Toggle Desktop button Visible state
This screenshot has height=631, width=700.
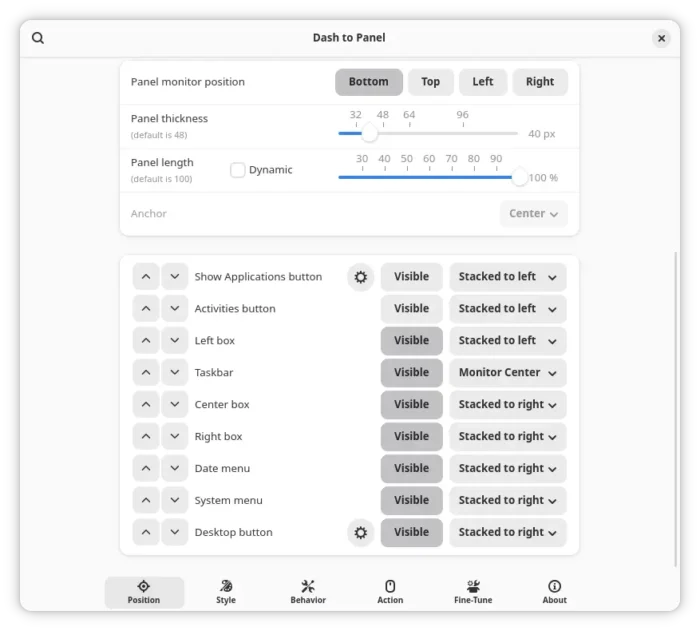tap(412, 532)
